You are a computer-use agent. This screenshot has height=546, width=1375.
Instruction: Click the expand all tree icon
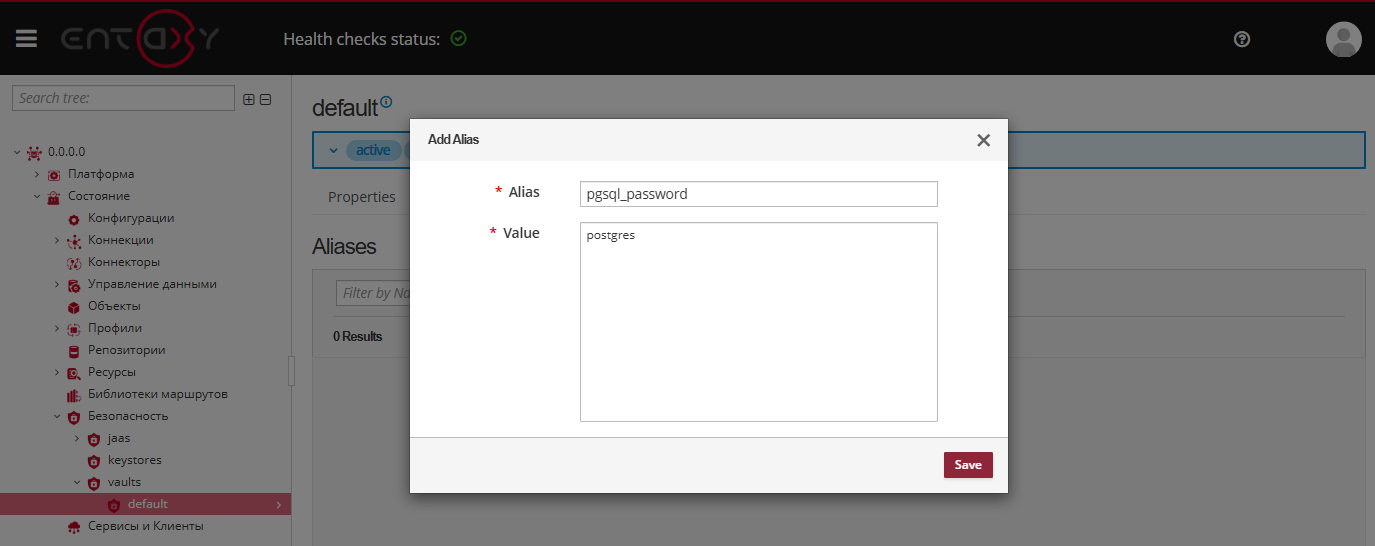[249, 99]
